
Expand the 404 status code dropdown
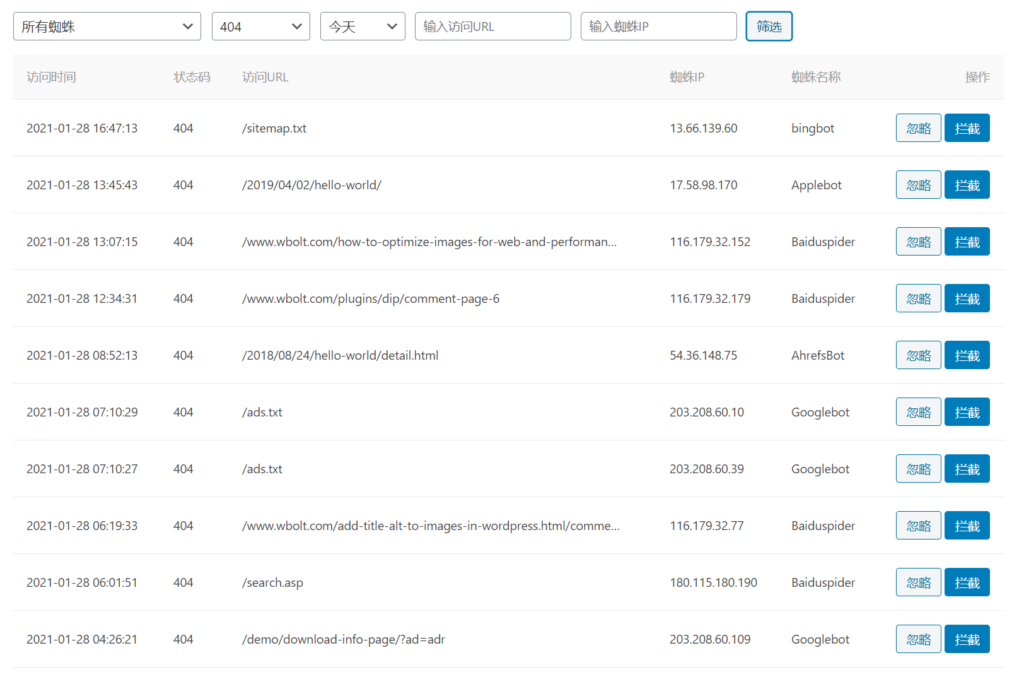(261, 27)
